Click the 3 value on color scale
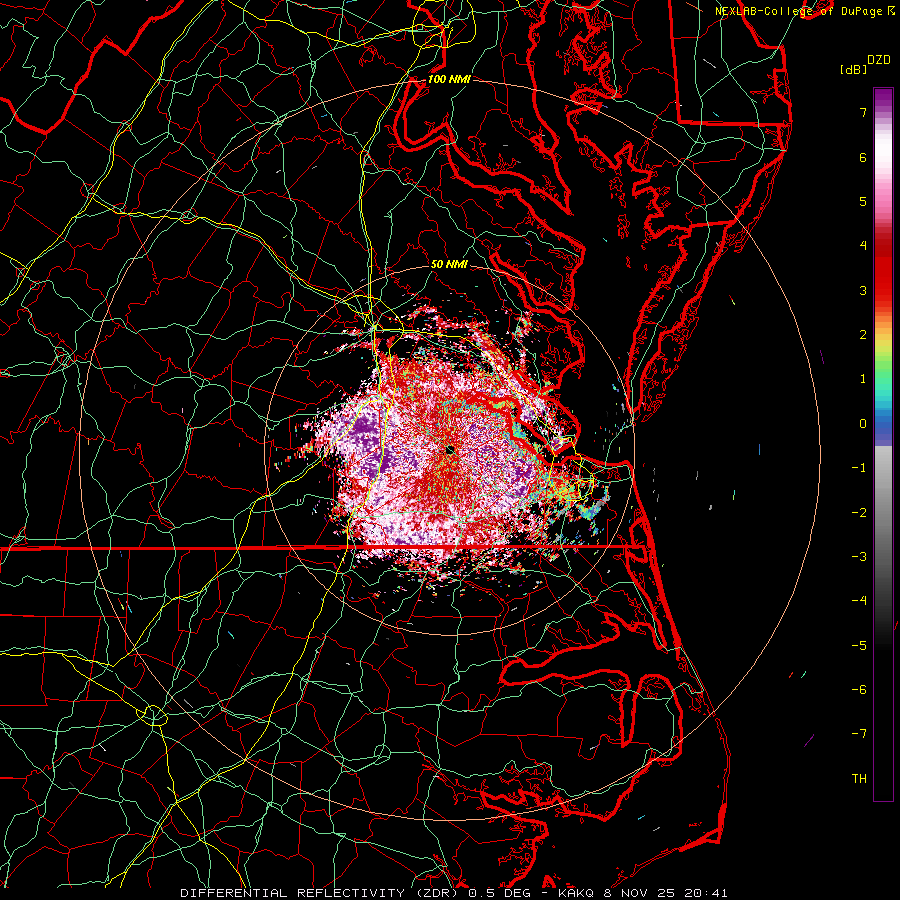The image size is (900, 900). (863, 290)
